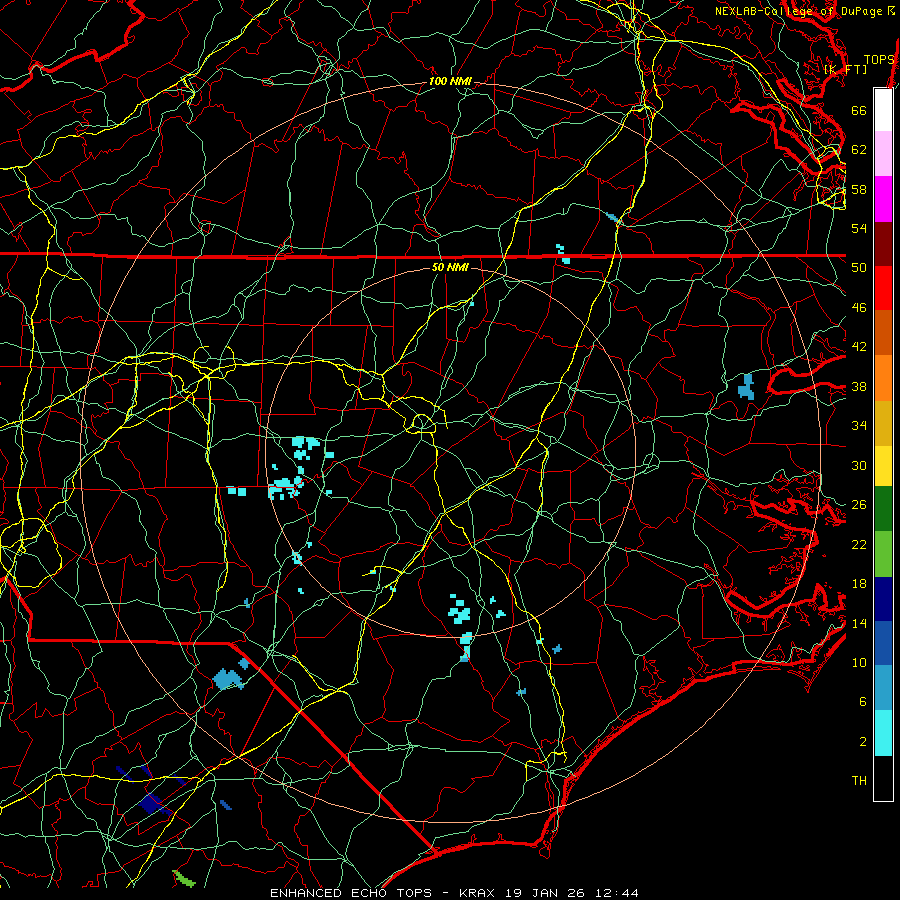Click the "50 NMI" range ring label
This screenshot has width=900, height=900.
tap(450, 267)
